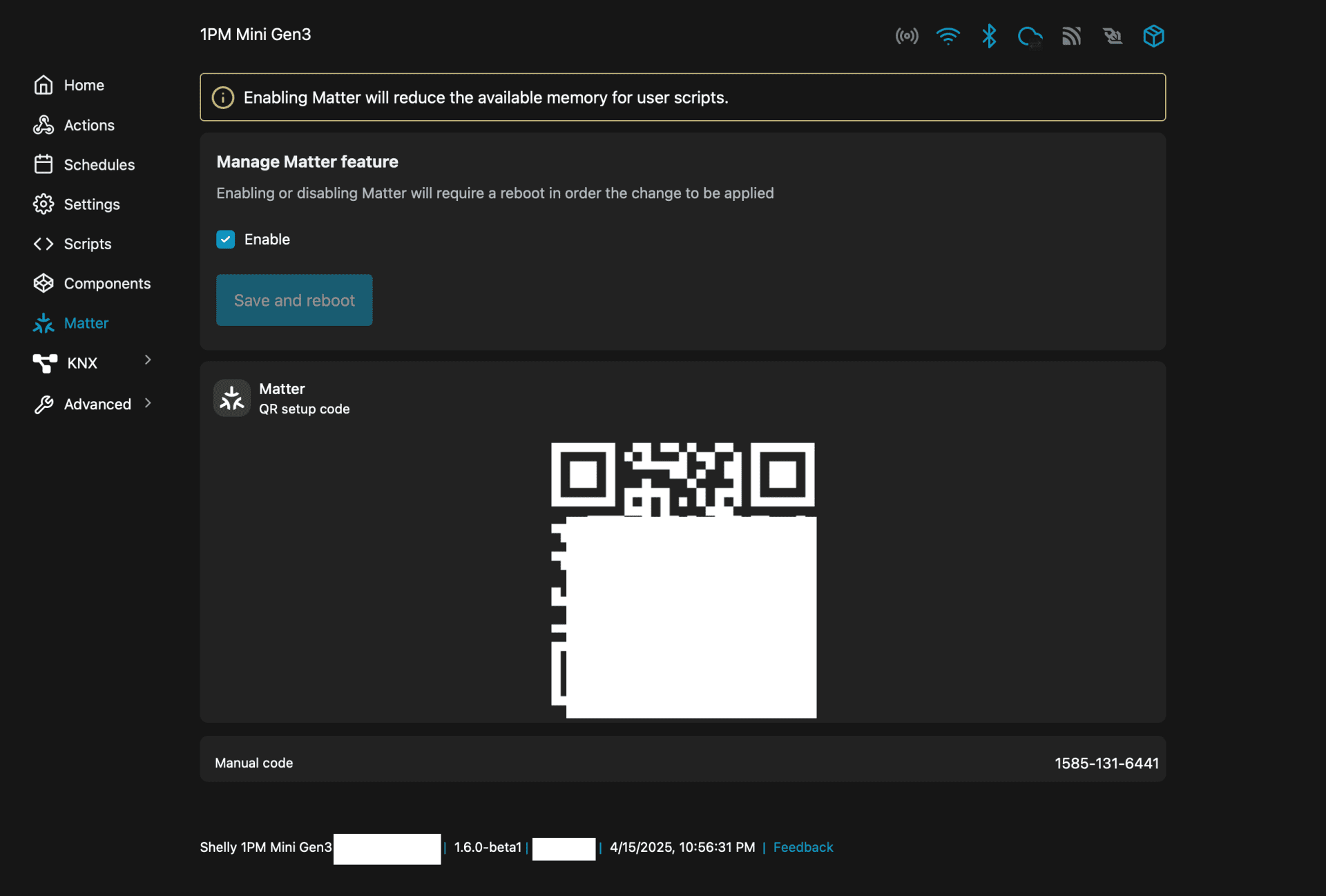
Task: Toggle the Enable Matter checkbox
Action: click(225, 240)
